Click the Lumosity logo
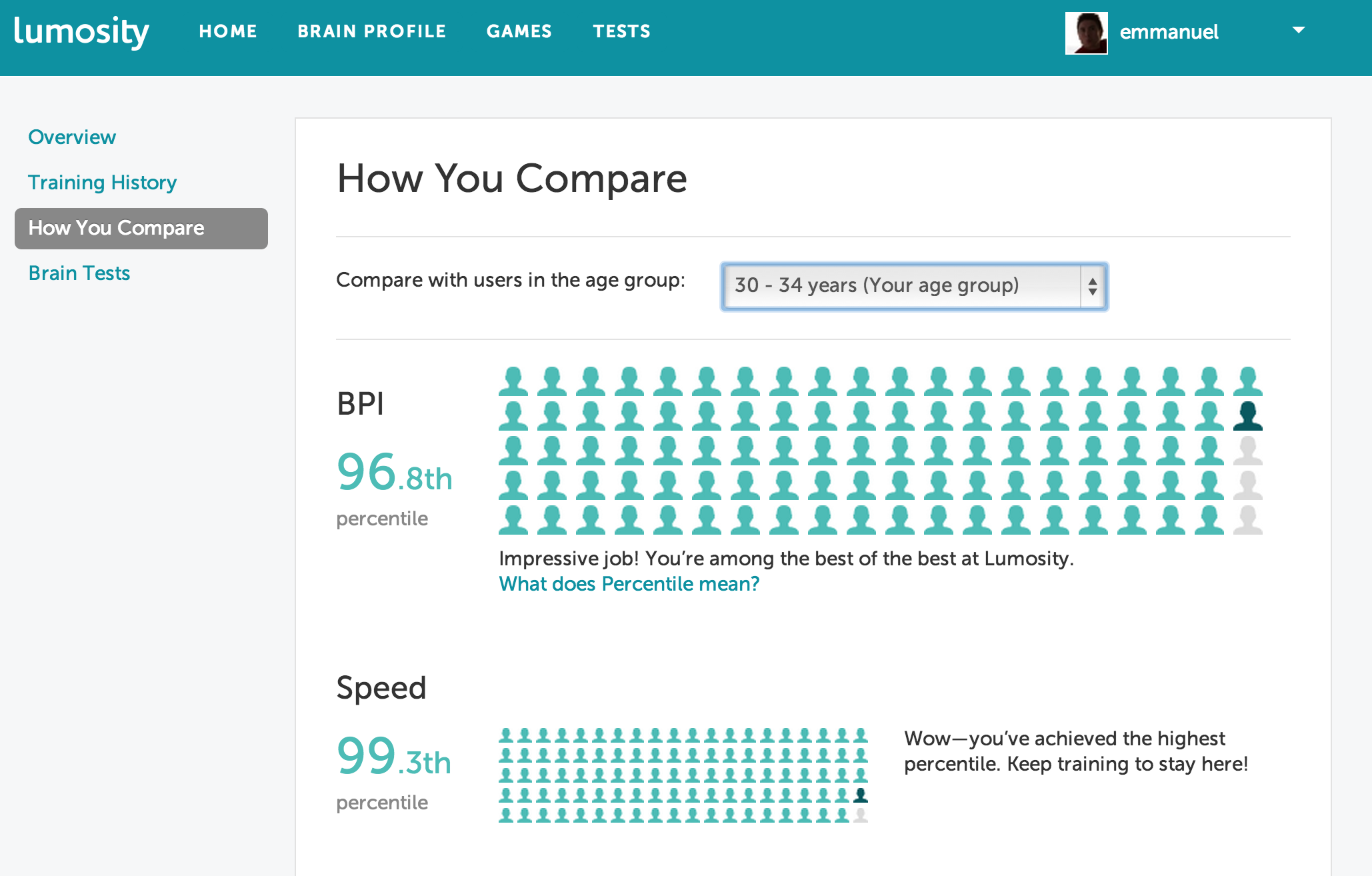The width and height of the screenshot is (1372, 876). click(81, 32)
